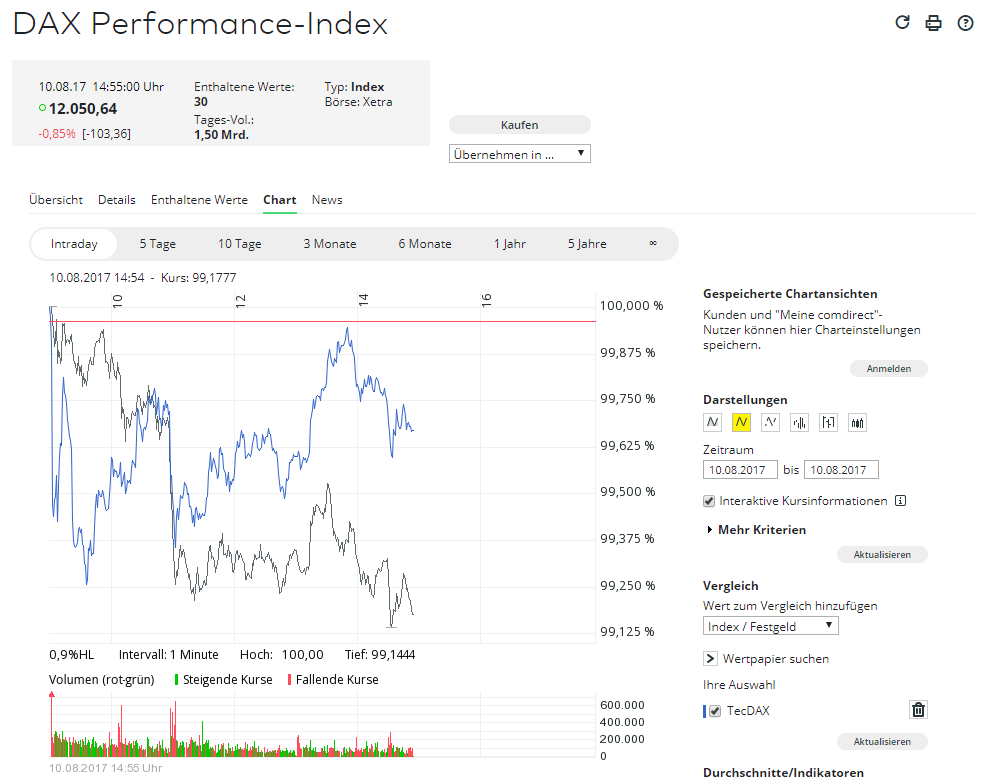Uncheck Interaktive Kursinformationen checkbox

(709, 501)
